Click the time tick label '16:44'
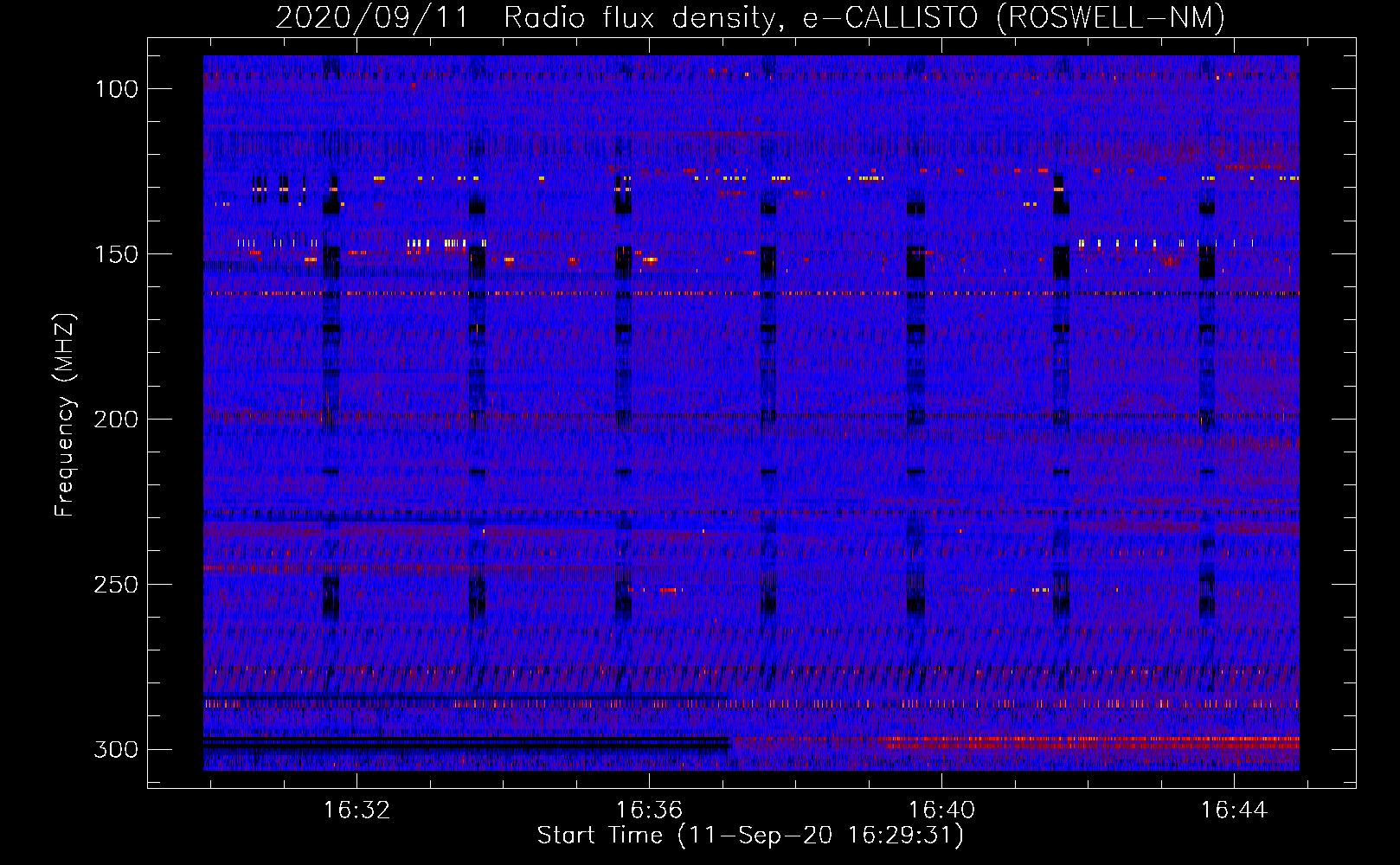 coord(1234,811)
